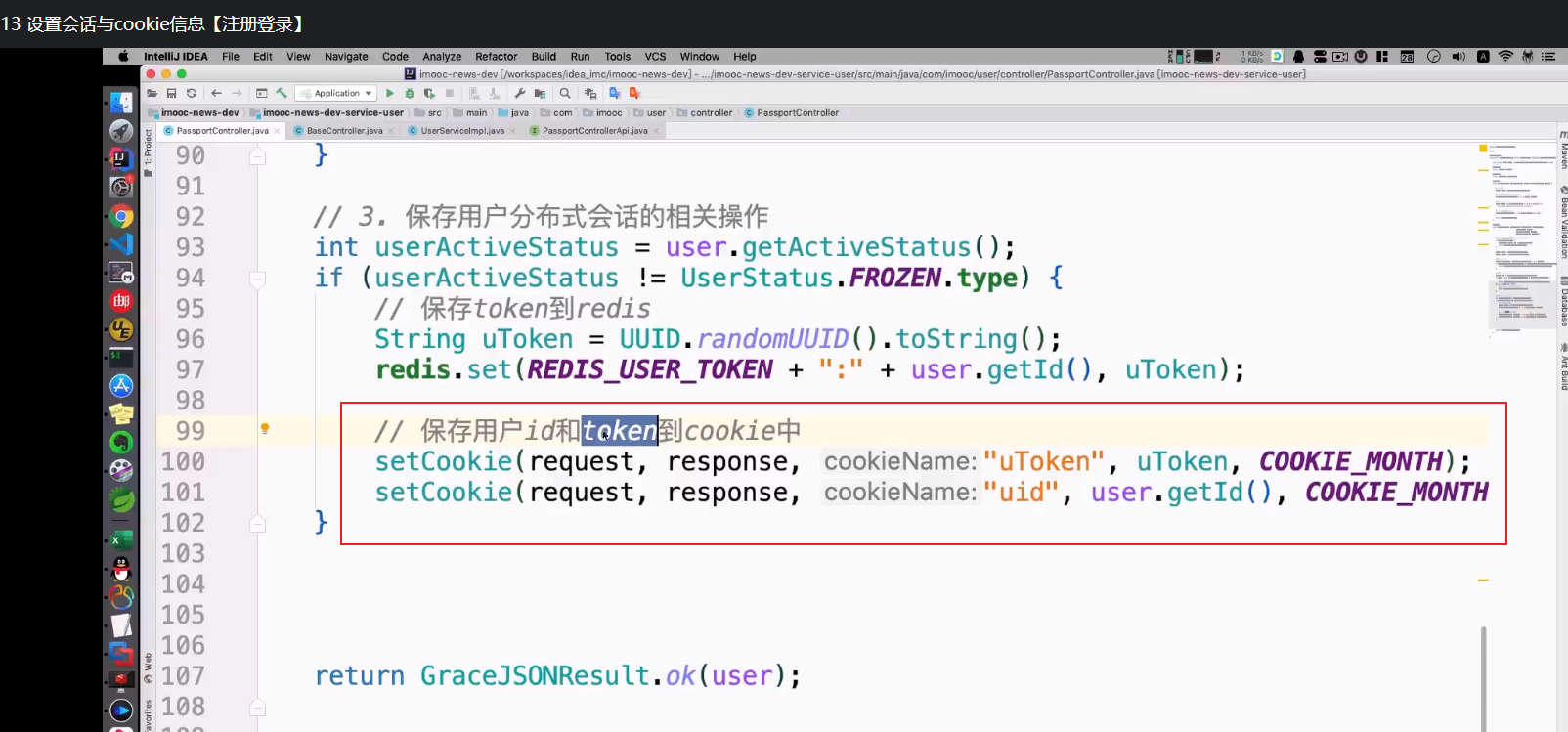Open the Refactor menu
The image size is (1568, 732).
497,57
